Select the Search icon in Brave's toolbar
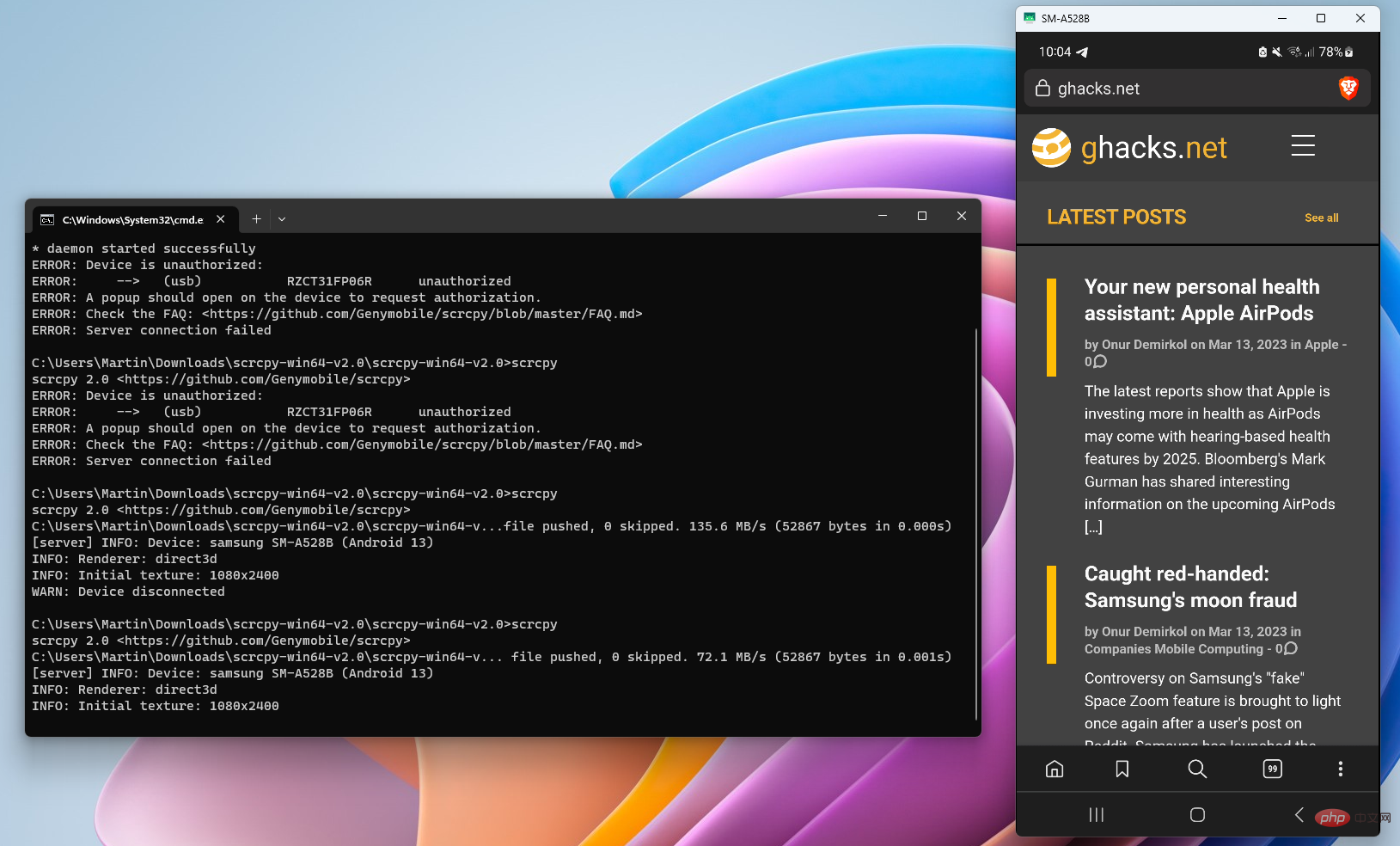Image resolution: width=1400 pixels, height=846 pixels. pyautogui.click(x=1196, y=769)
